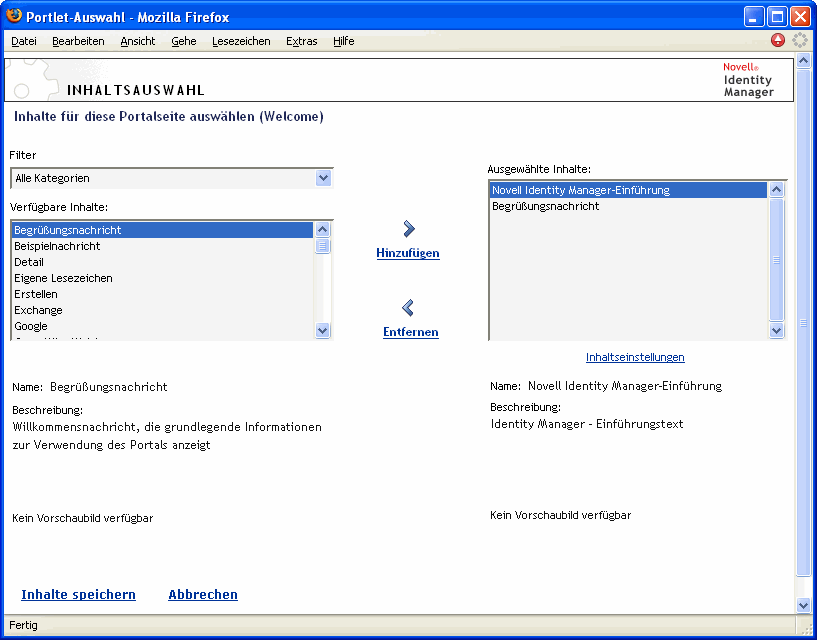Image resolution: width=817 pixels, height=640 pixels.
Task: Maximize the Firefox window
Action: point(777,17)
